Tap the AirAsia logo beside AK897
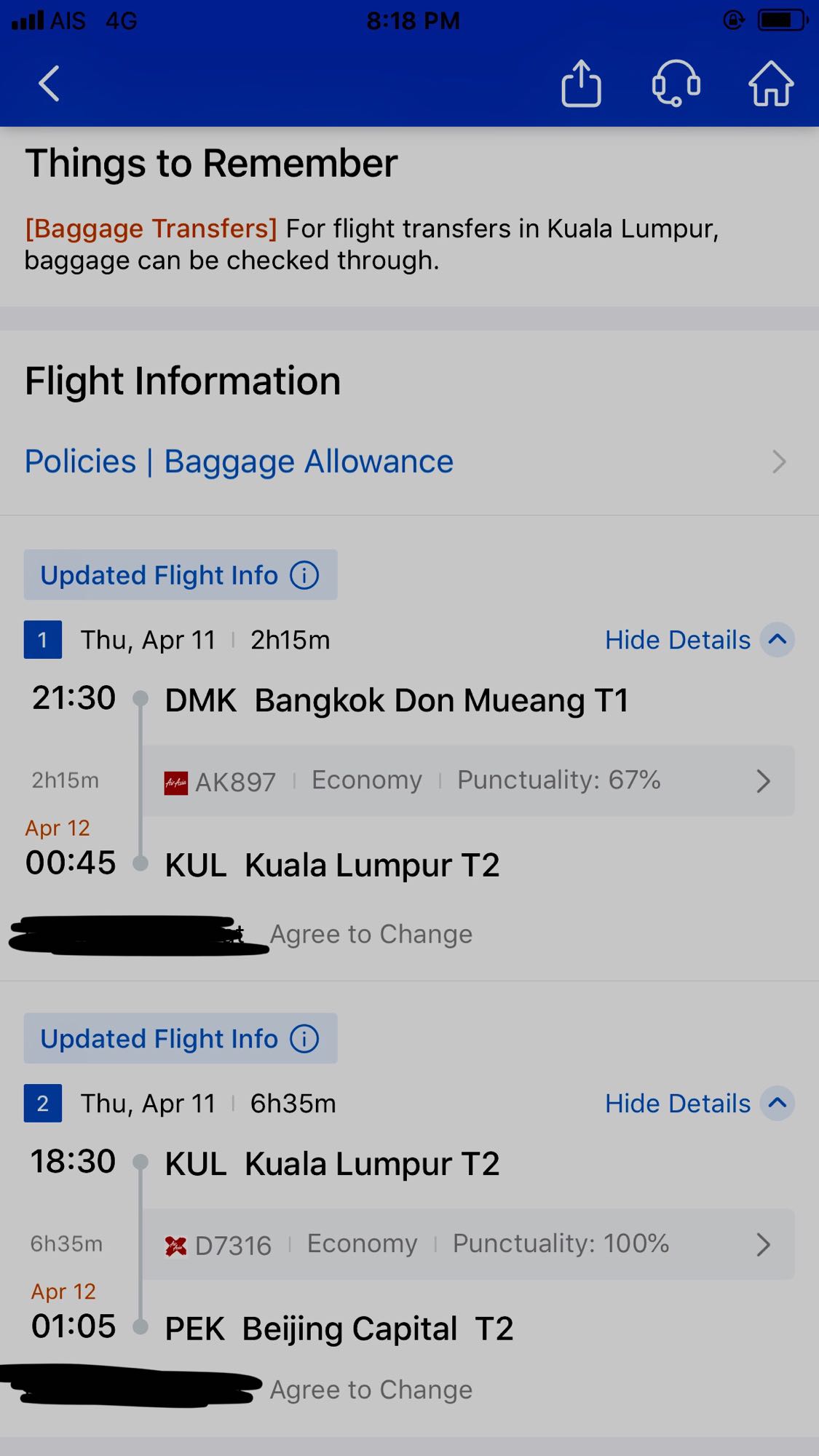 coord(175,783)
